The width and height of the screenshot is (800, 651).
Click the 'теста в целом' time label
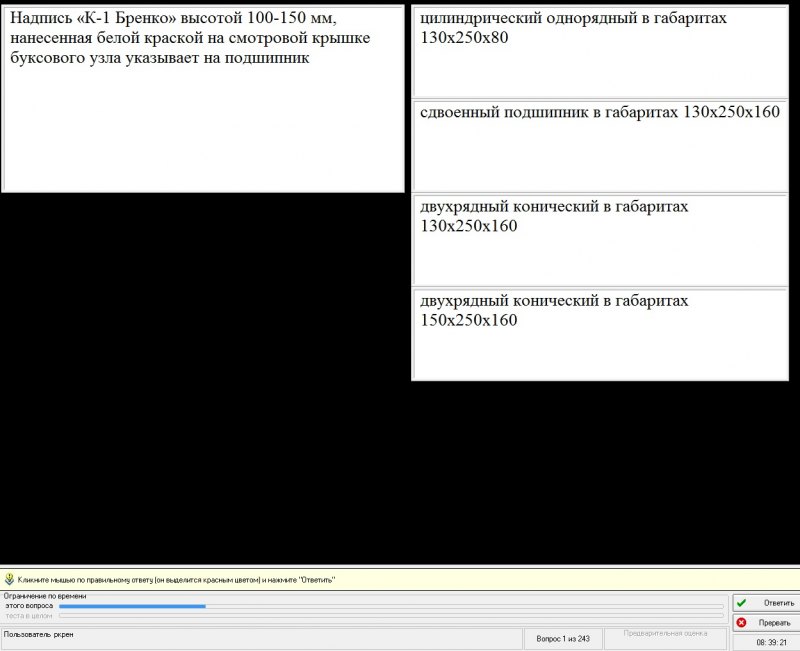pos(29,615)
